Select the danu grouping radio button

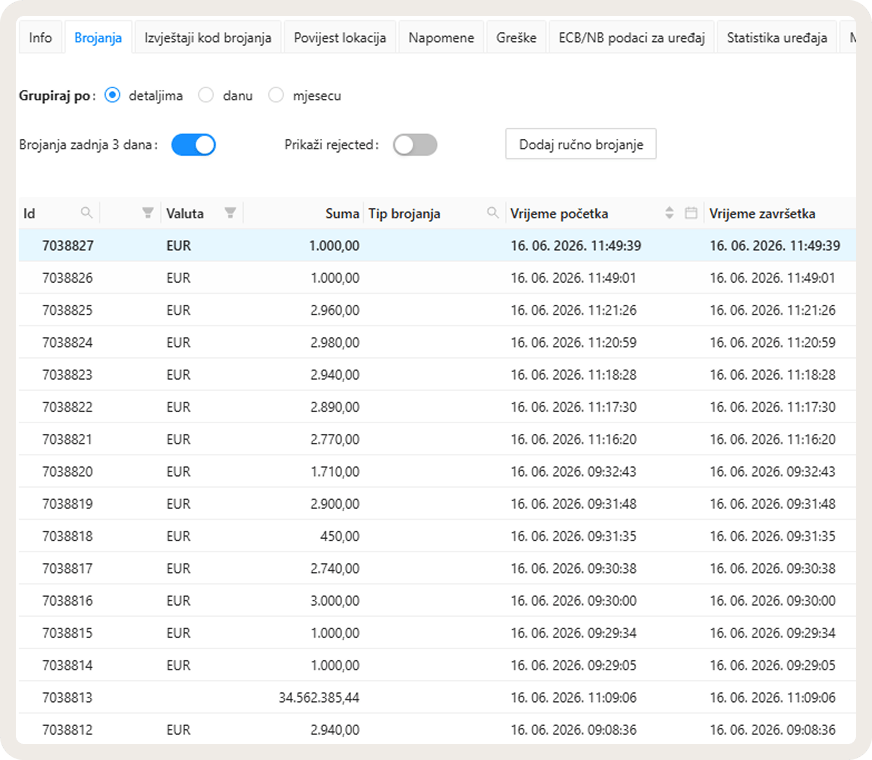(206, 96)
